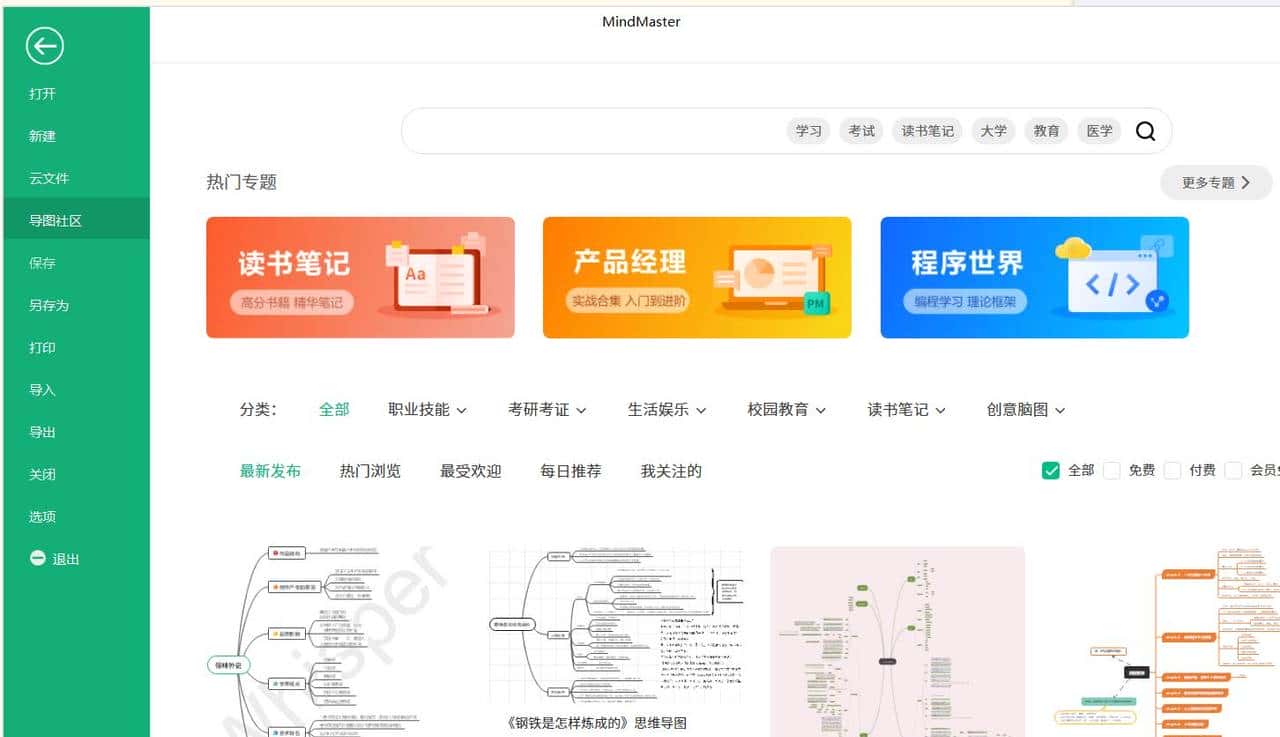
Task: Open the 产品经理 featured banner
Action: point(697,277)
